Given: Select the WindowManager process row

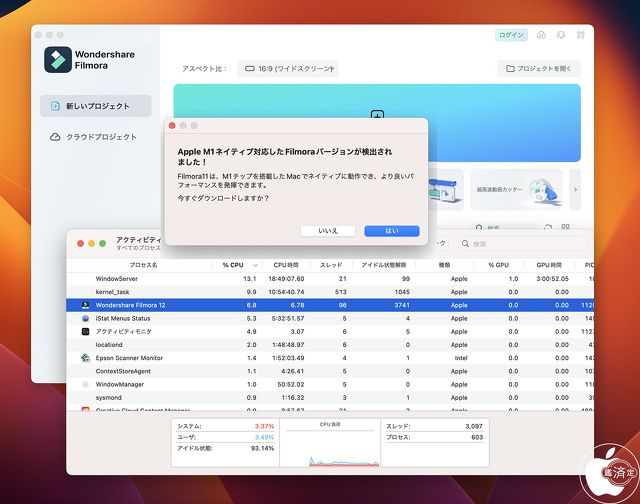Looking at the screenshot, I should pyautogui.click(x=330, y=384).
